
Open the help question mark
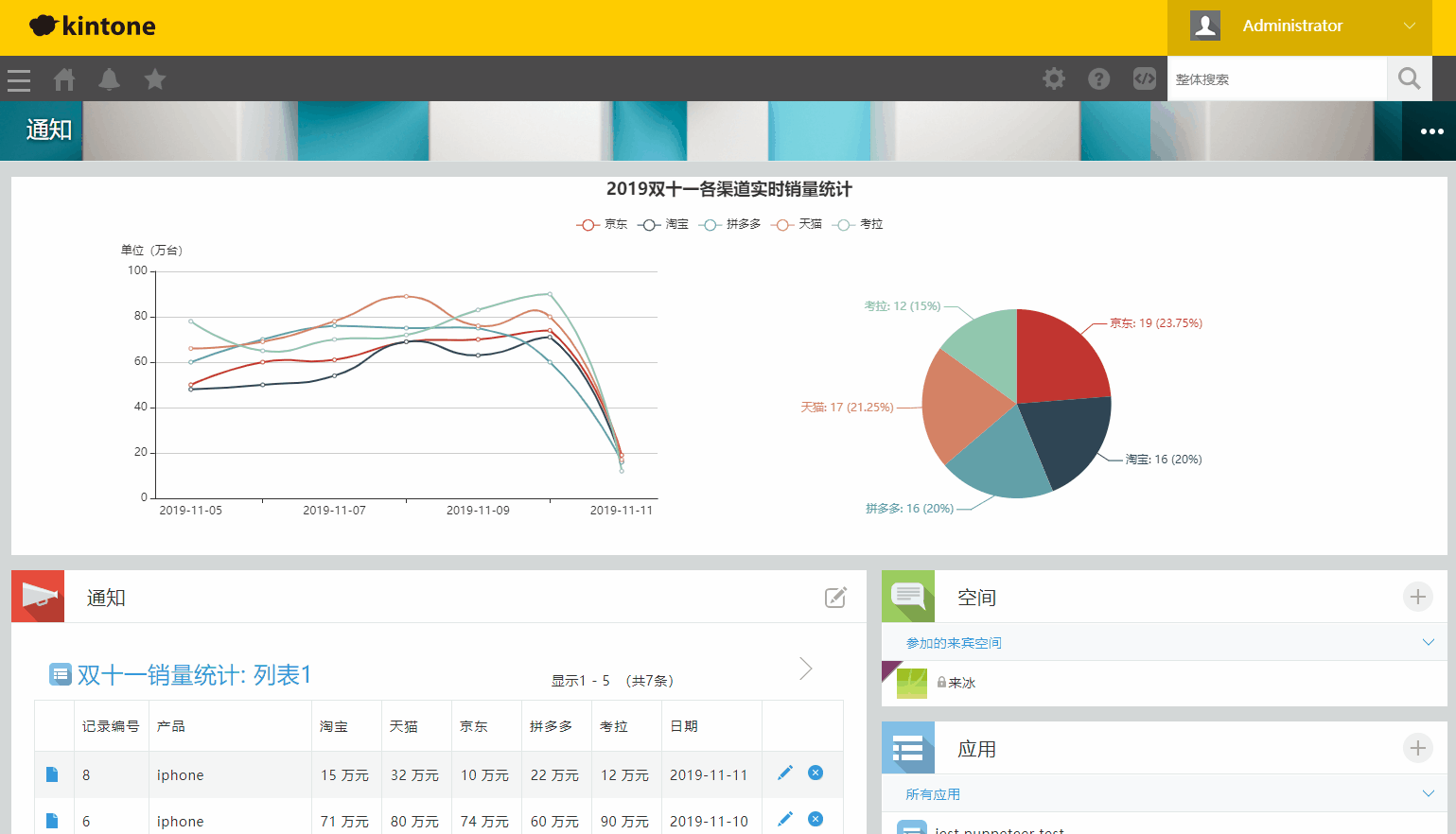click(x=1099, y=79)
